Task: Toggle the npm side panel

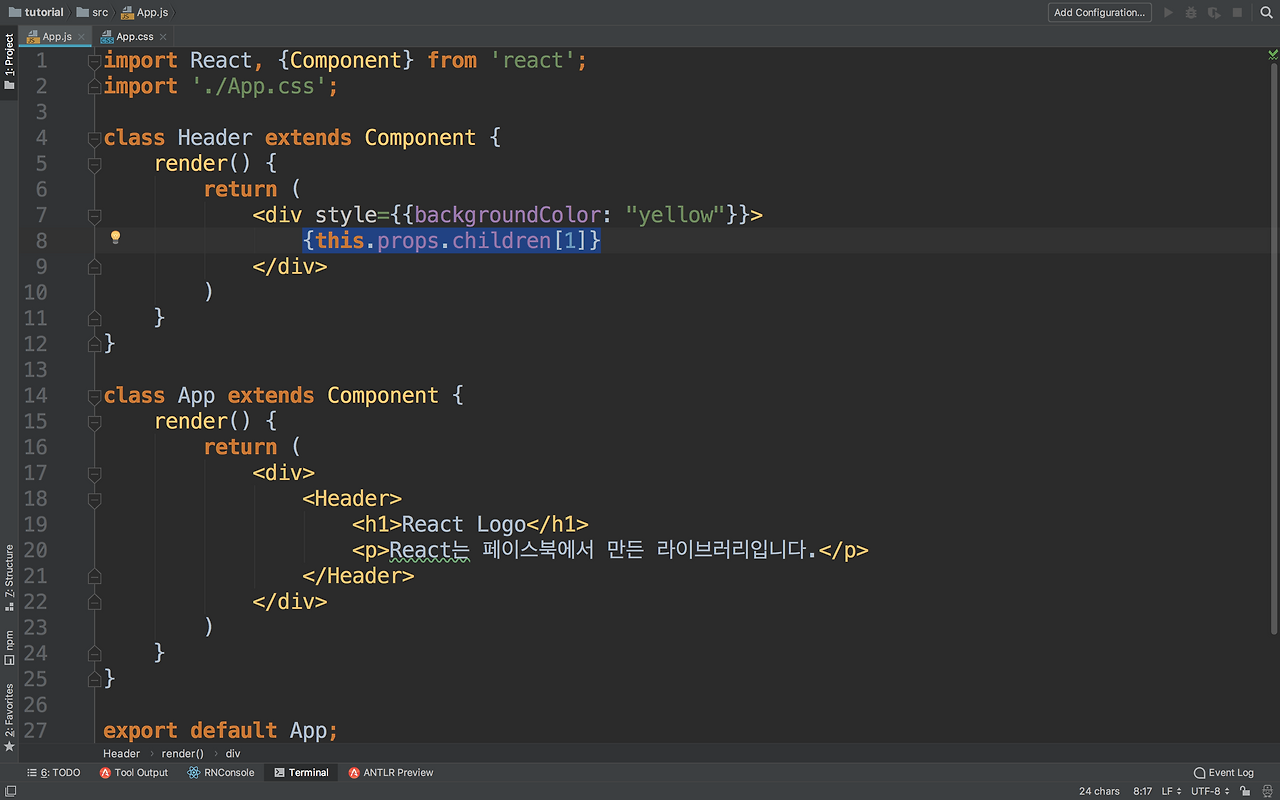Action: pyautogui.click(x=9, y=648)
